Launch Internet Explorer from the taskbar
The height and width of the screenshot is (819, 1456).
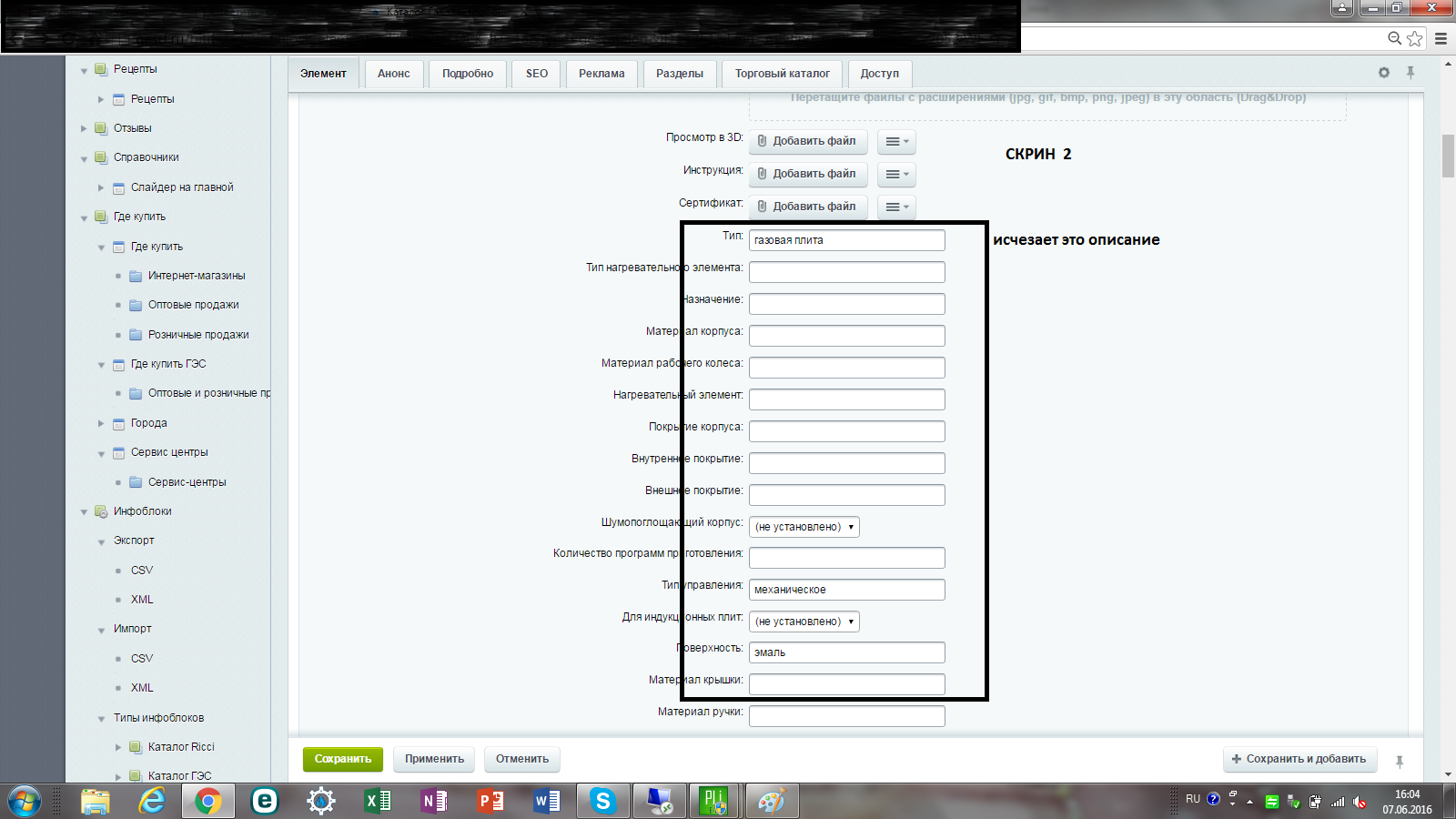[152, 802]
